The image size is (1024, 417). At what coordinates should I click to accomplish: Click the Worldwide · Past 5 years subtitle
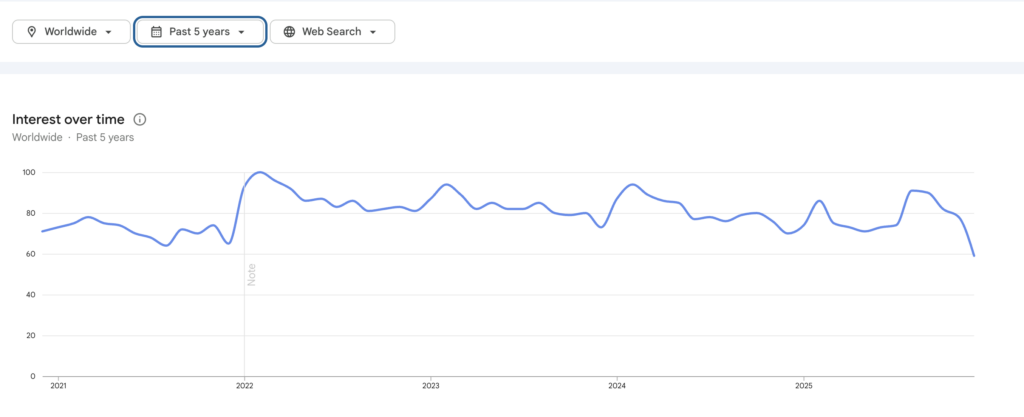click(73, 137)
